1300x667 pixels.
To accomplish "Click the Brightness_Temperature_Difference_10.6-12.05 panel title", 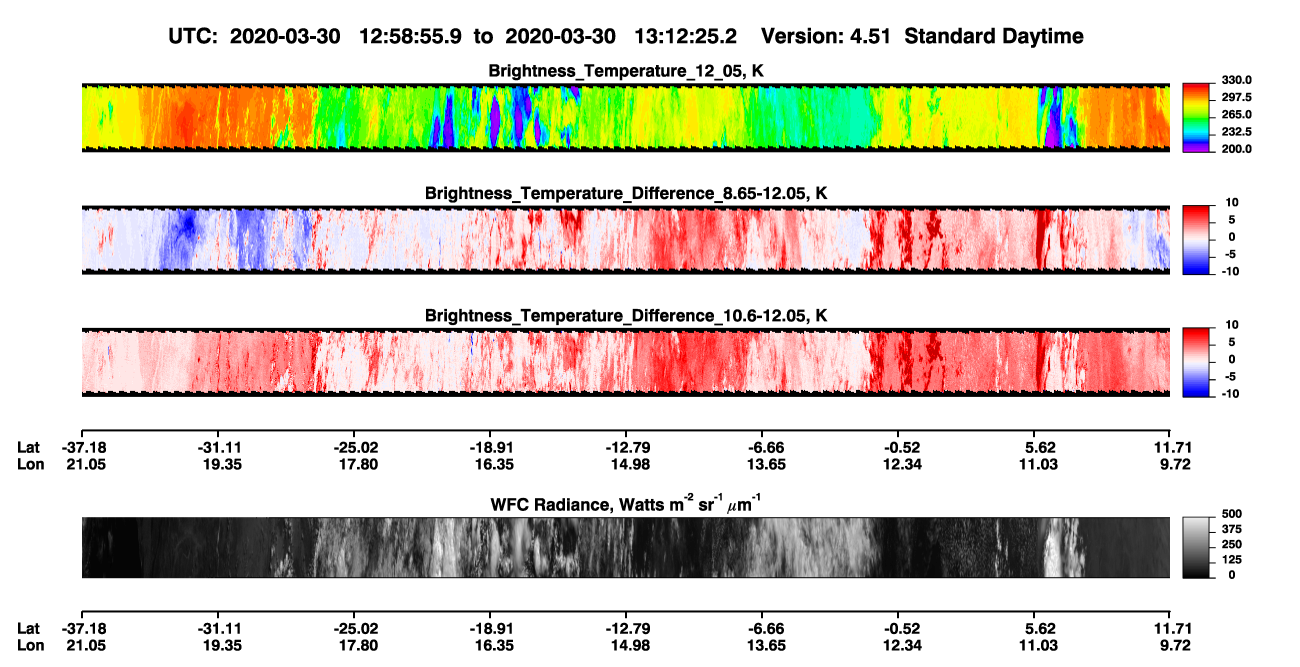I will click(627, 316).
